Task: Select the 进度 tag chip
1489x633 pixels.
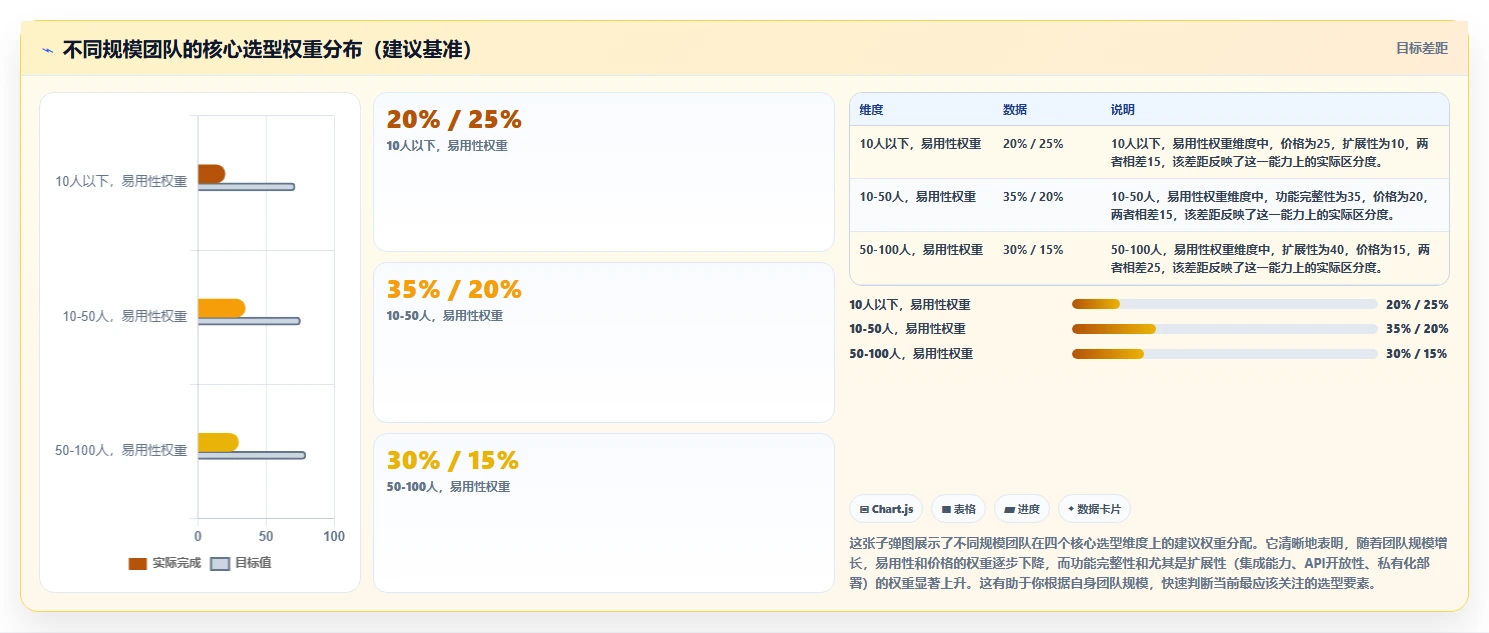Action: pos(1022,509)
